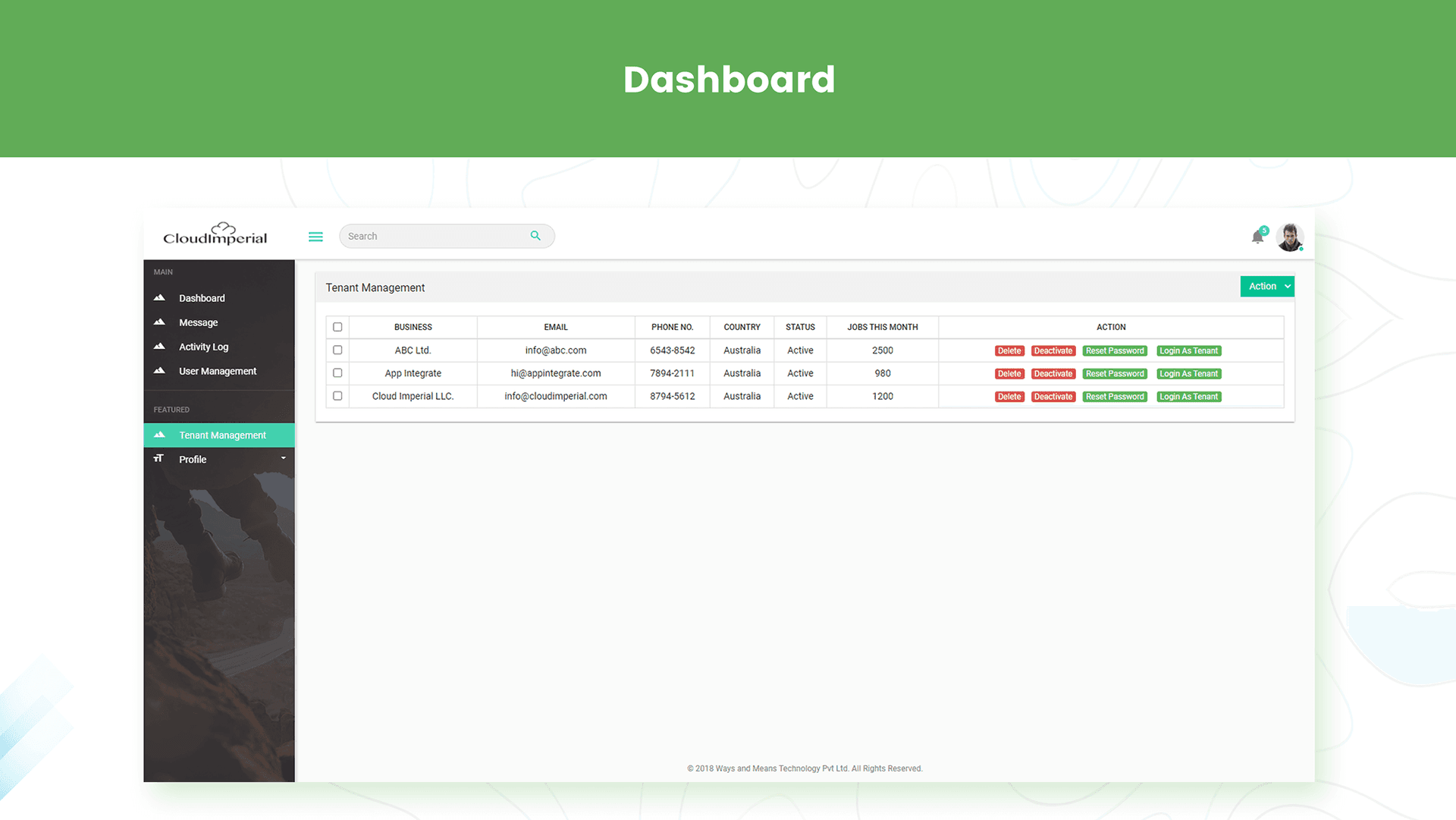The width and height of the screenshot is (1456, 820).
Task: Open the notifications bell
Action: tap(1258, 237)
